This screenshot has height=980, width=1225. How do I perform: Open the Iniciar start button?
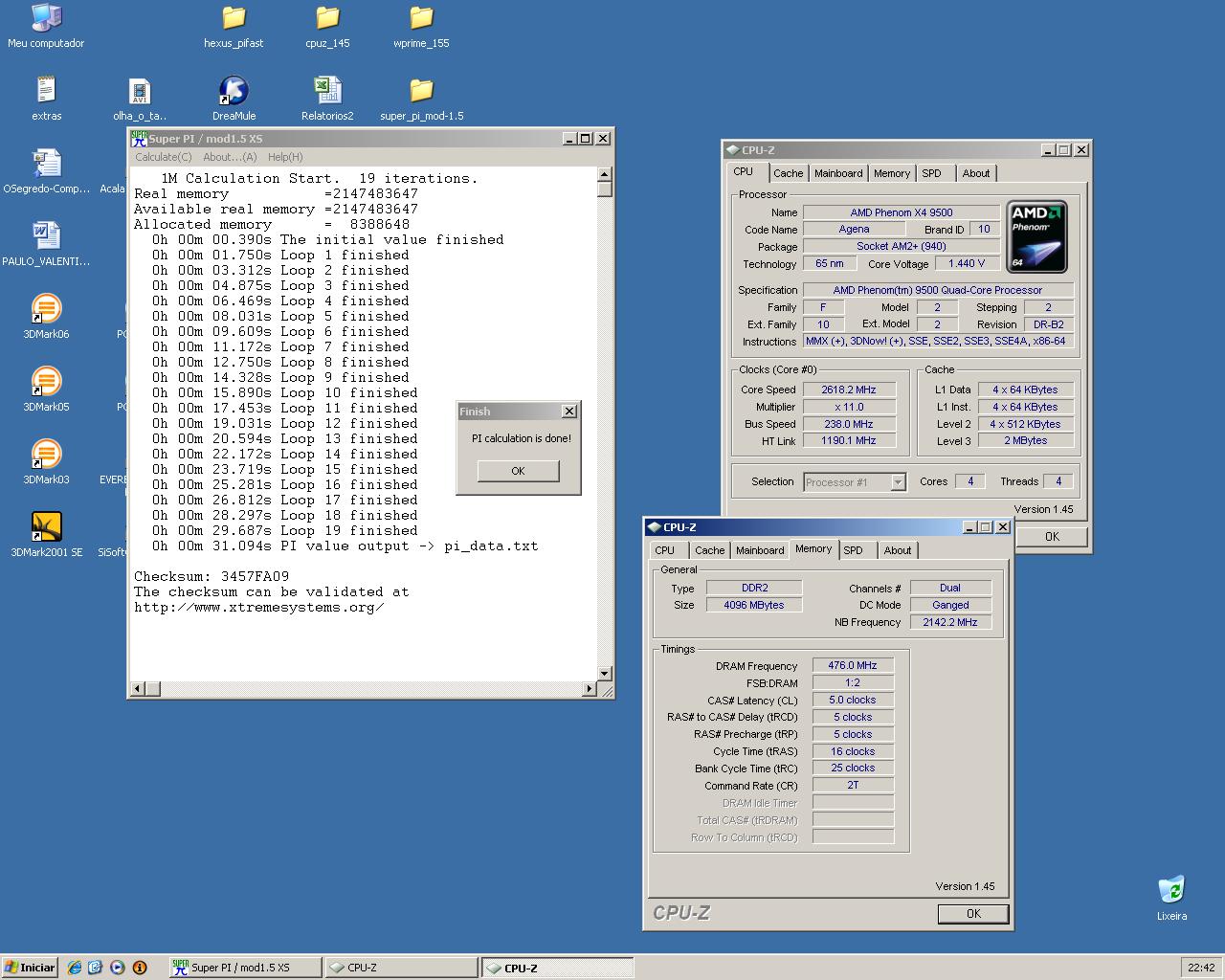pos(30,968)
